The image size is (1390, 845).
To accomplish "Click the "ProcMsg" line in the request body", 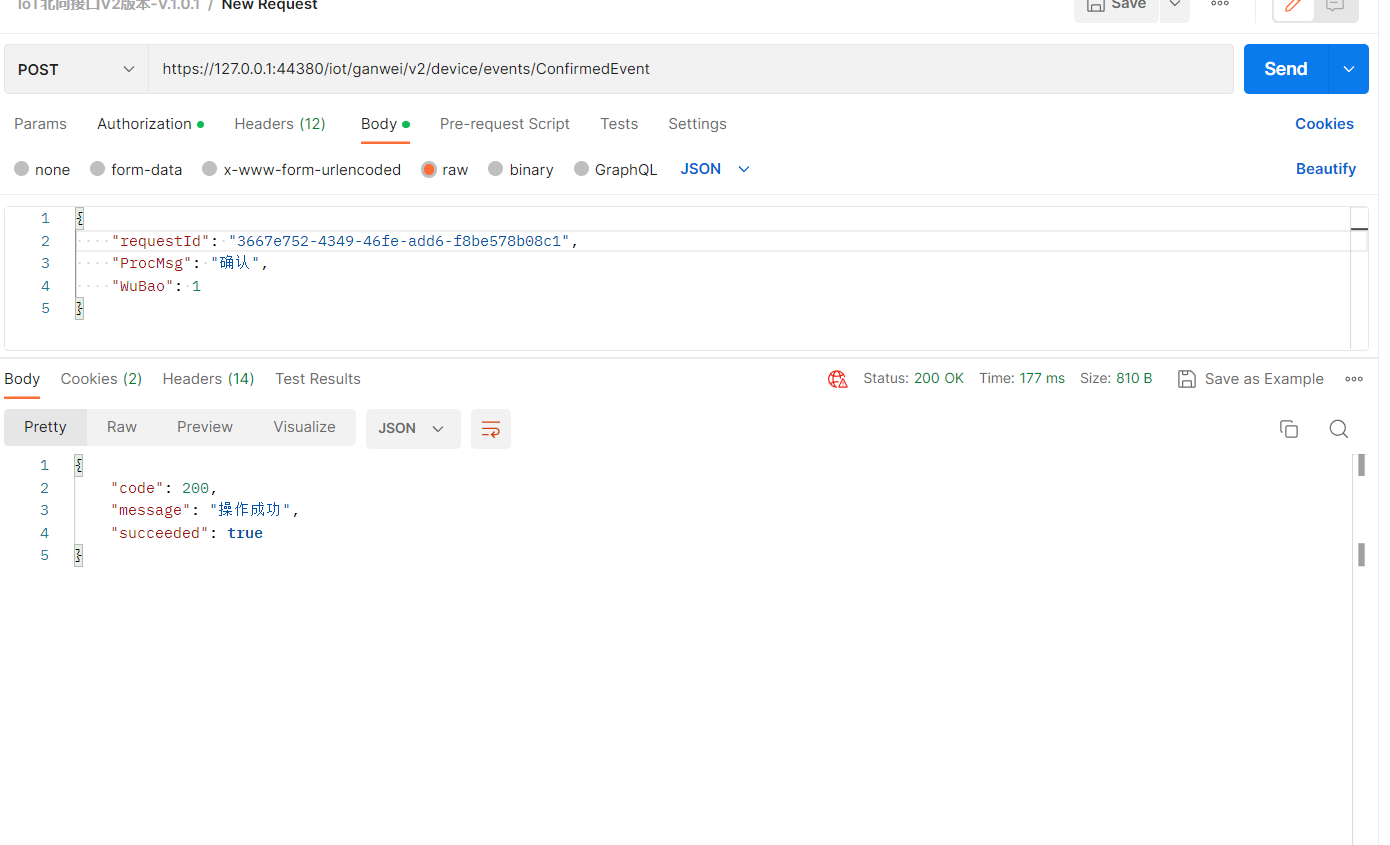I will click(x=191, y=264).
